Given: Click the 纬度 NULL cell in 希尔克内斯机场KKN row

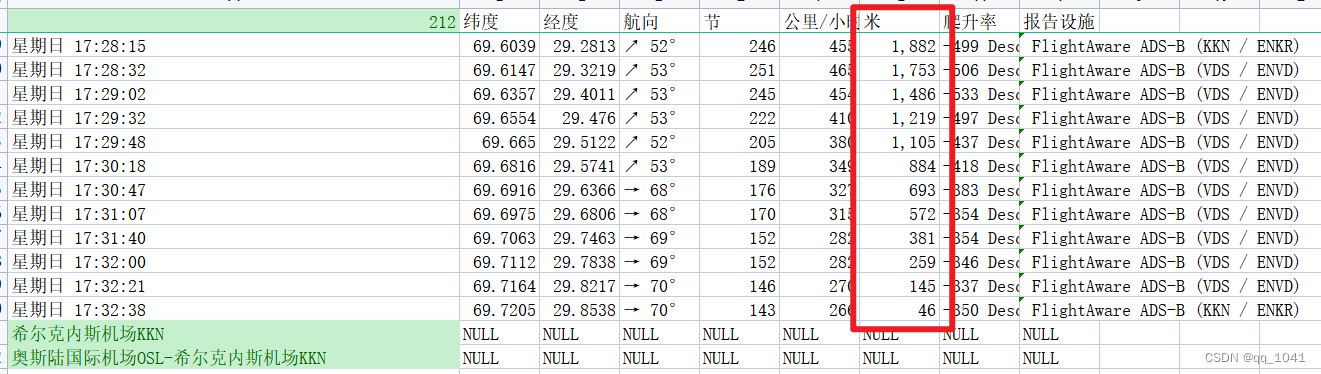Looking at the screenshot, I should point(500,334).
